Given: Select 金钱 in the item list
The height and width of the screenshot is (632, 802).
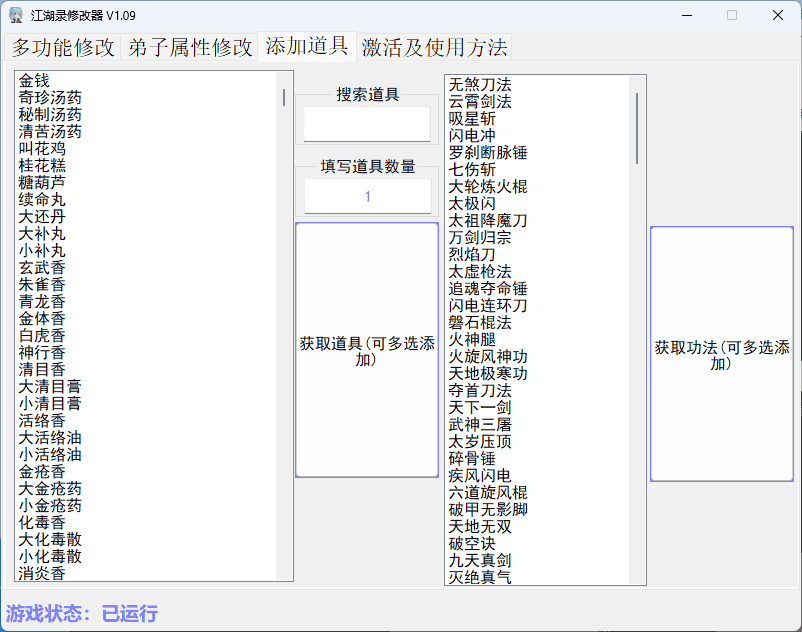Looking at the screenshot, I should point(34,80).
